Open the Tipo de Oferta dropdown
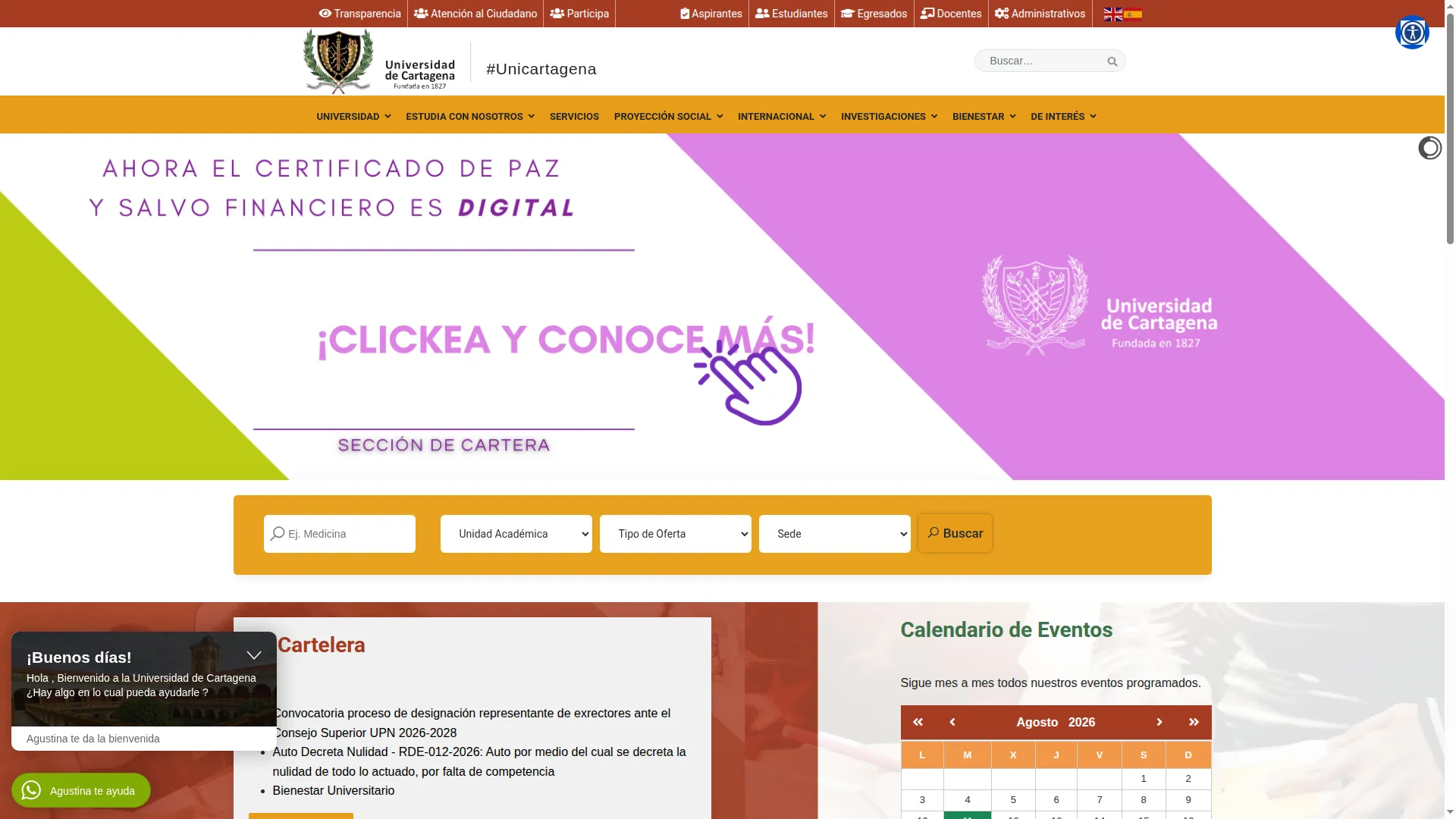1456x819 pixels. (676, 534)
